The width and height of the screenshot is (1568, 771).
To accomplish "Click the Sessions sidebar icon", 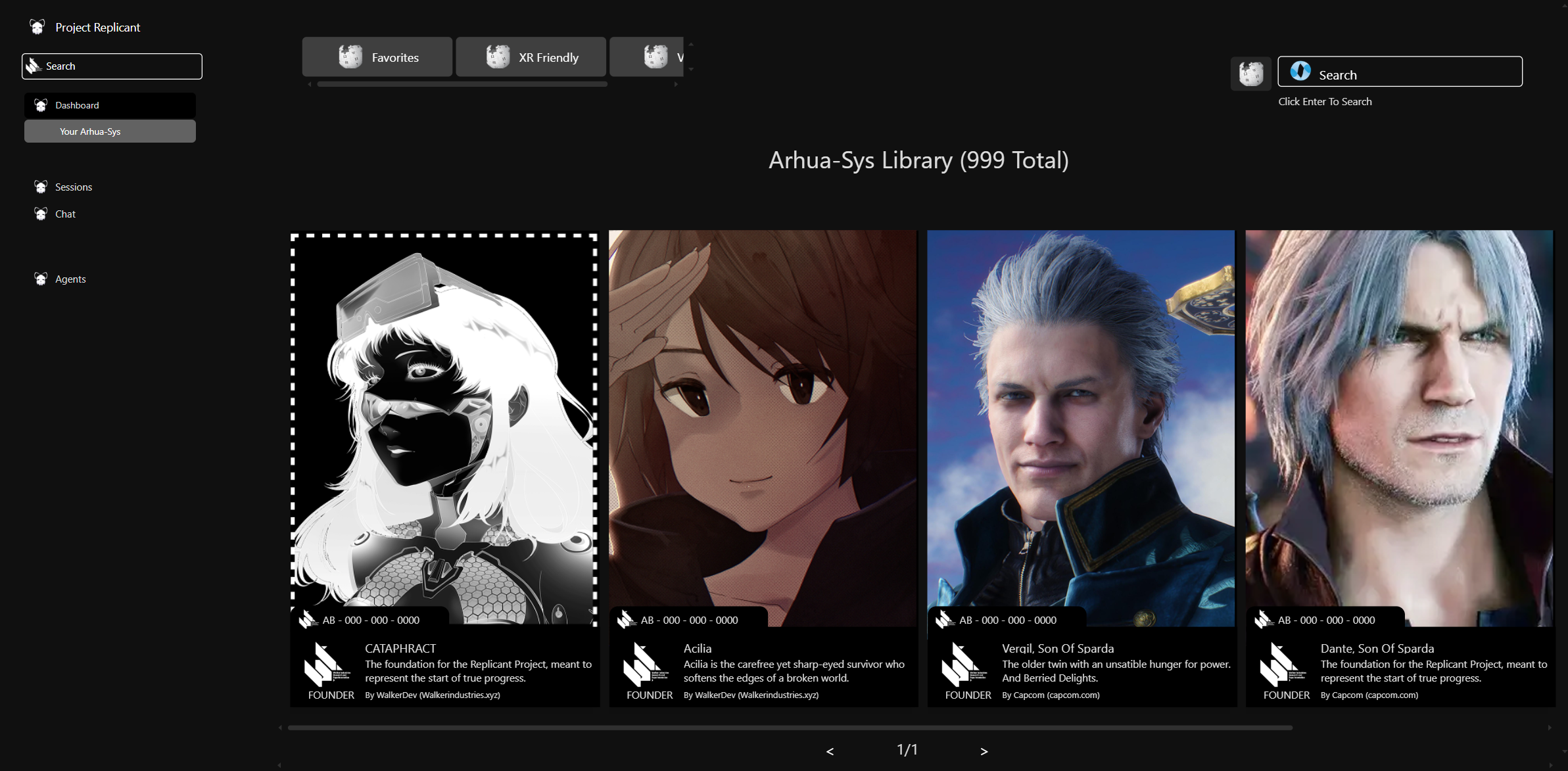I will click(41, 187).
